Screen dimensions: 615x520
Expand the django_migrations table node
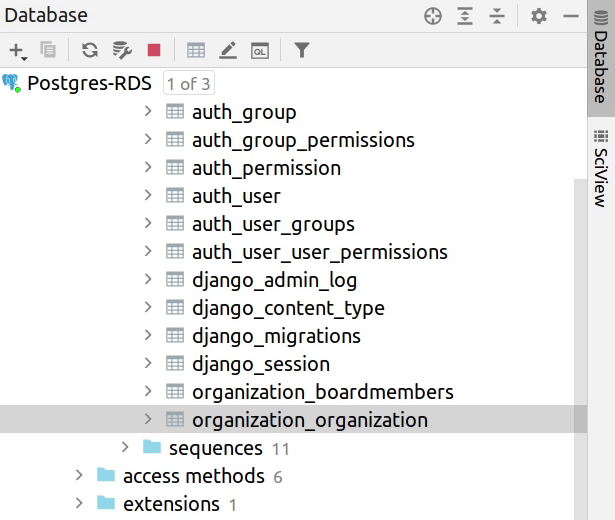coord(148,336)
